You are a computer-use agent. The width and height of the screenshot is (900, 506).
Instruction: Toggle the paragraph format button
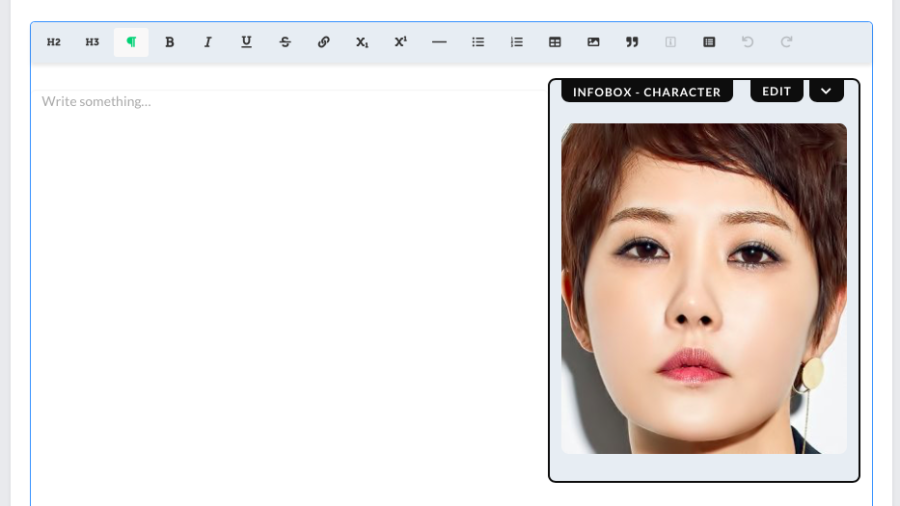coord(131,42)
